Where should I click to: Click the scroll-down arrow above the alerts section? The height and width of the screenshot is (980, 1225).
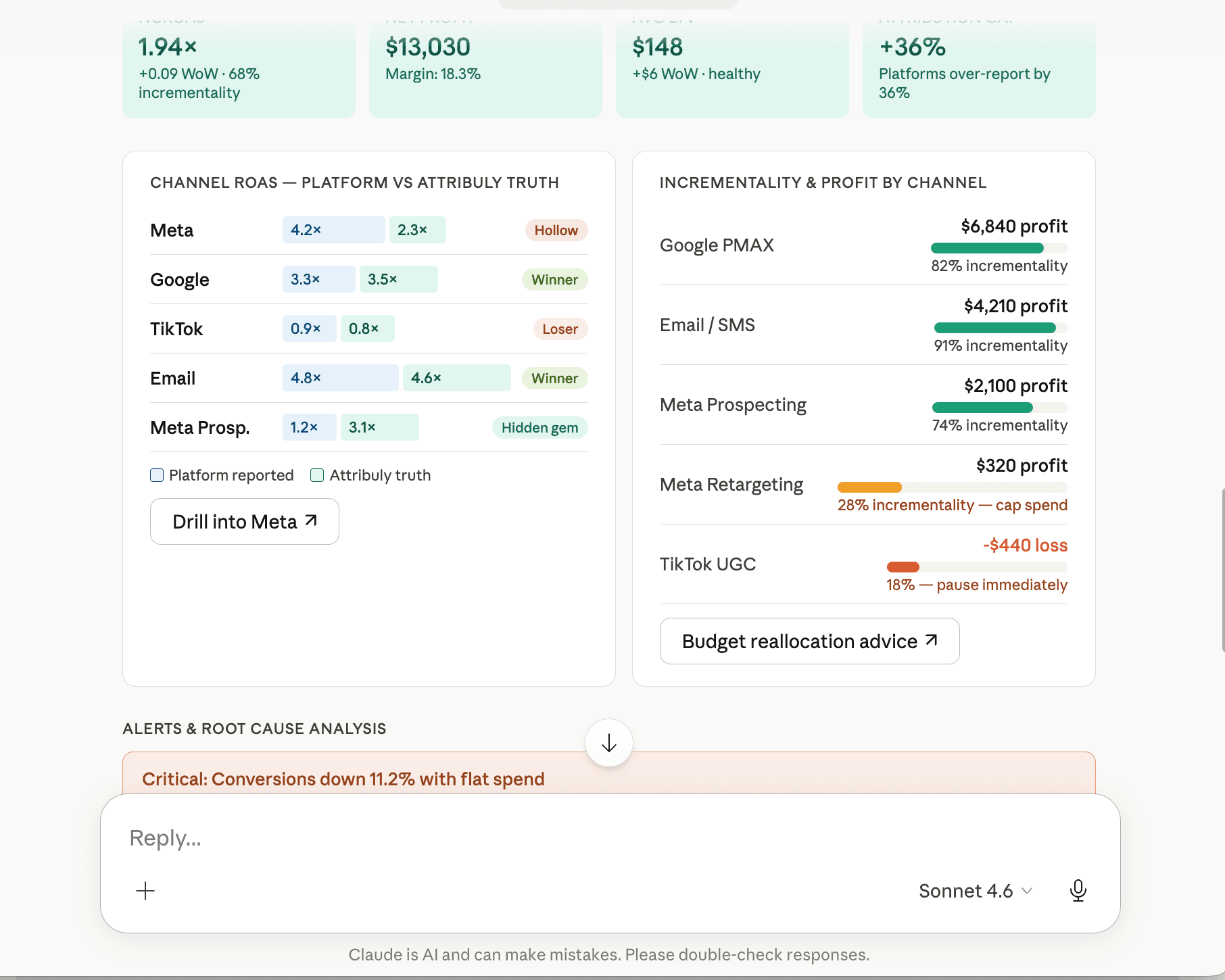pos(608,743)
